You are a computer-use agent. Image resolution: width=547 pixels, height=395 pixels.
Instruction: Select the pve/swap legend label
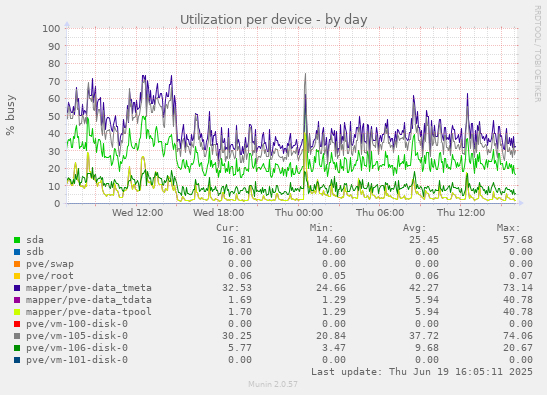[x=50, y=264]
